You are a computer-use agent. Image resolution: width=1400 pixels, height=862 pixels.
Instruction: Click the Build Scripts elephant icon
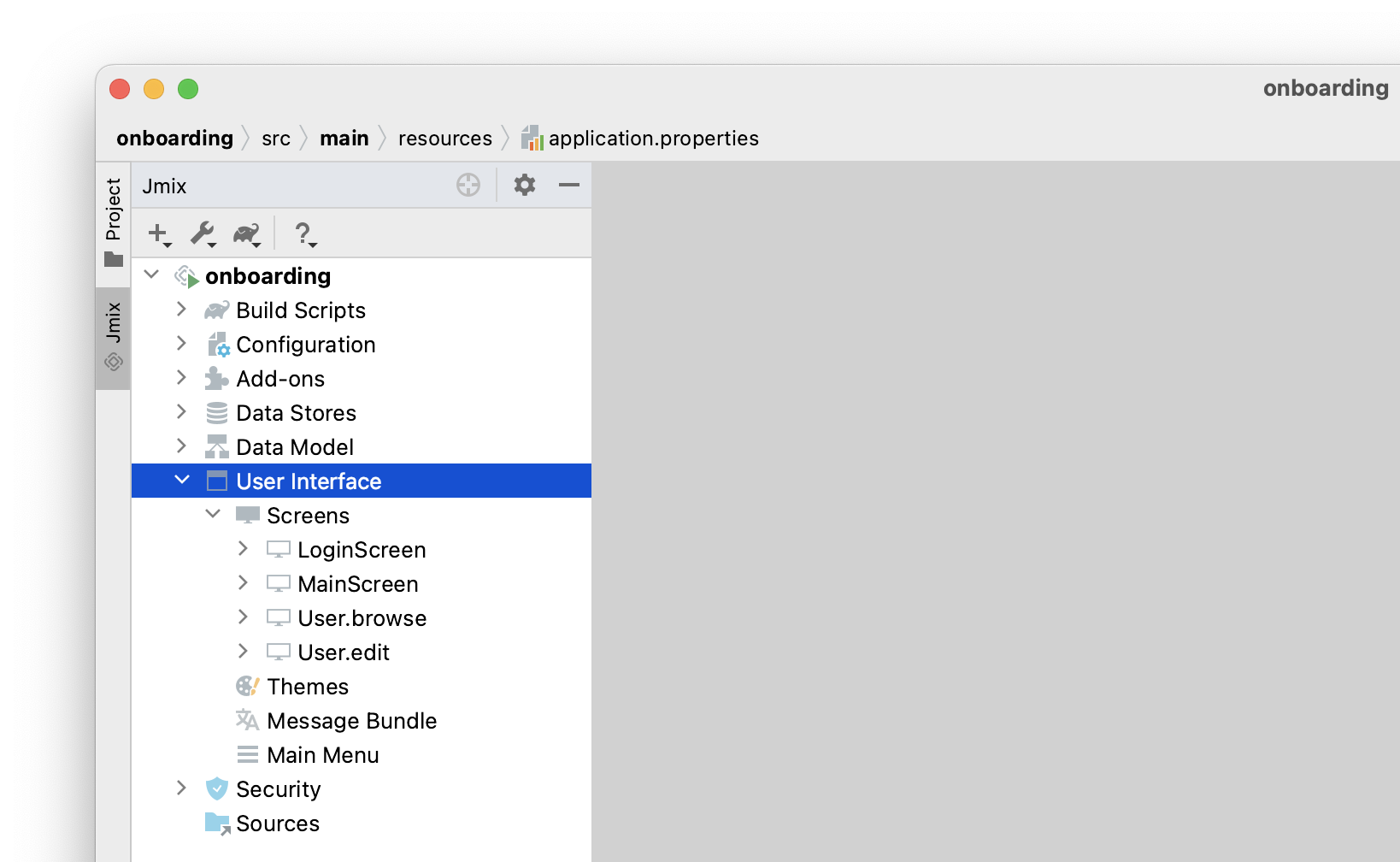[x=217, y=310]
